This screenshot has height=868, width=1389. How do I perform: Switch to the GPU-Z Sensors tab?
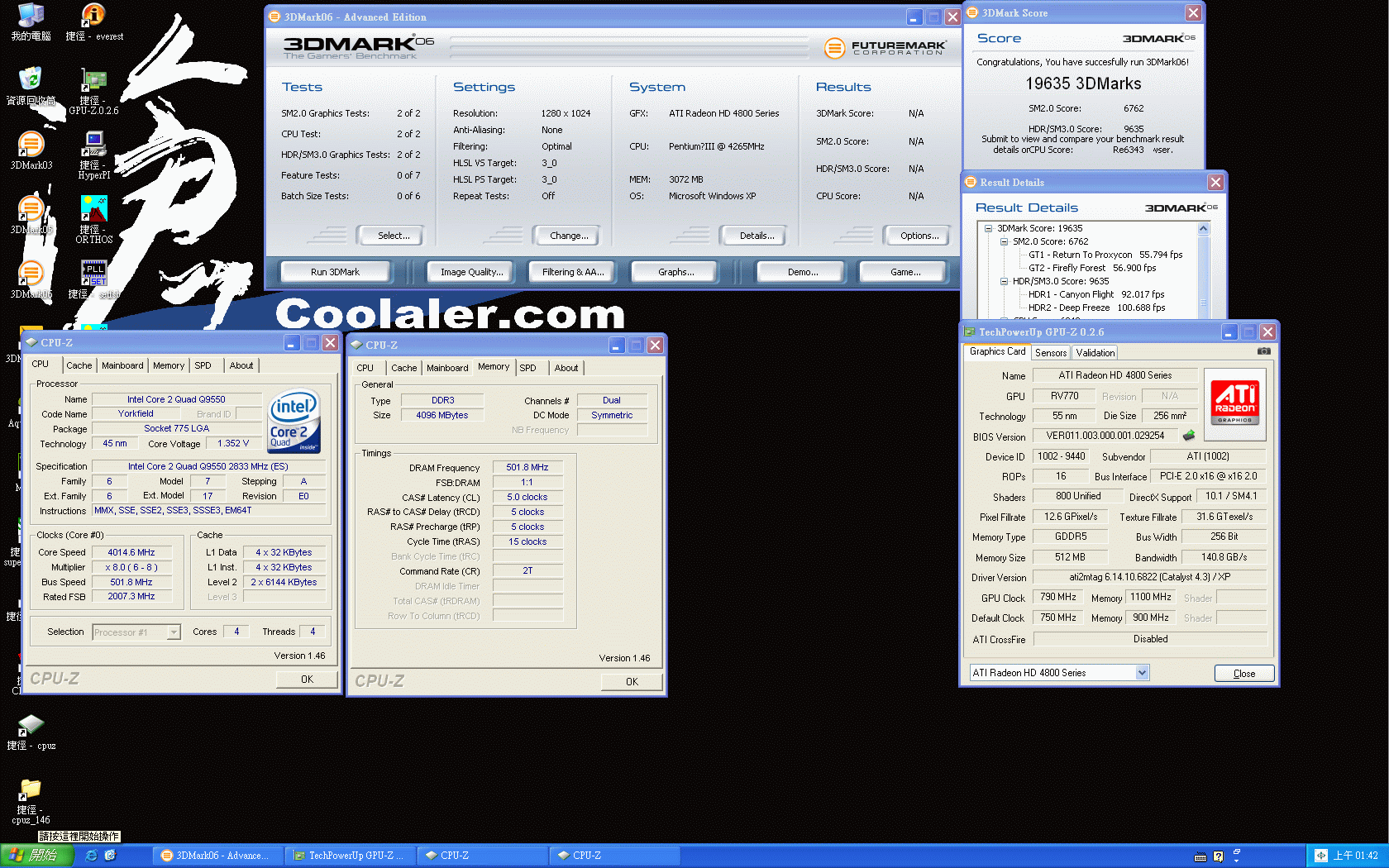click(1051, 353)
